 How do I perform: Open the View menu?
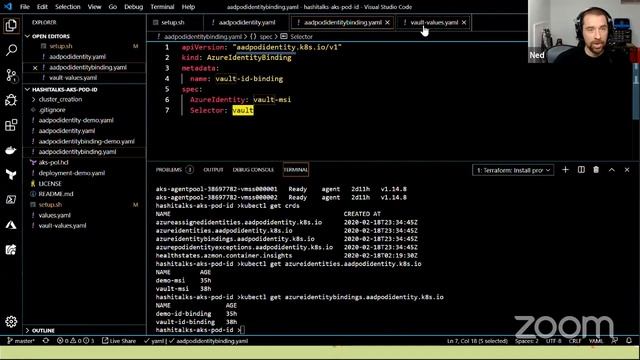[94, 7]
